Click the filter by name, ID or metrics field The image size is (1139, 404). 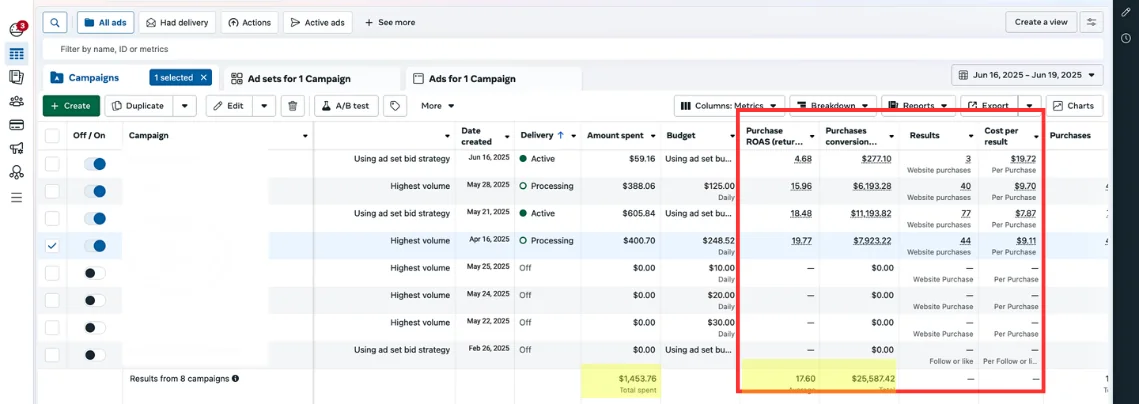574,49
